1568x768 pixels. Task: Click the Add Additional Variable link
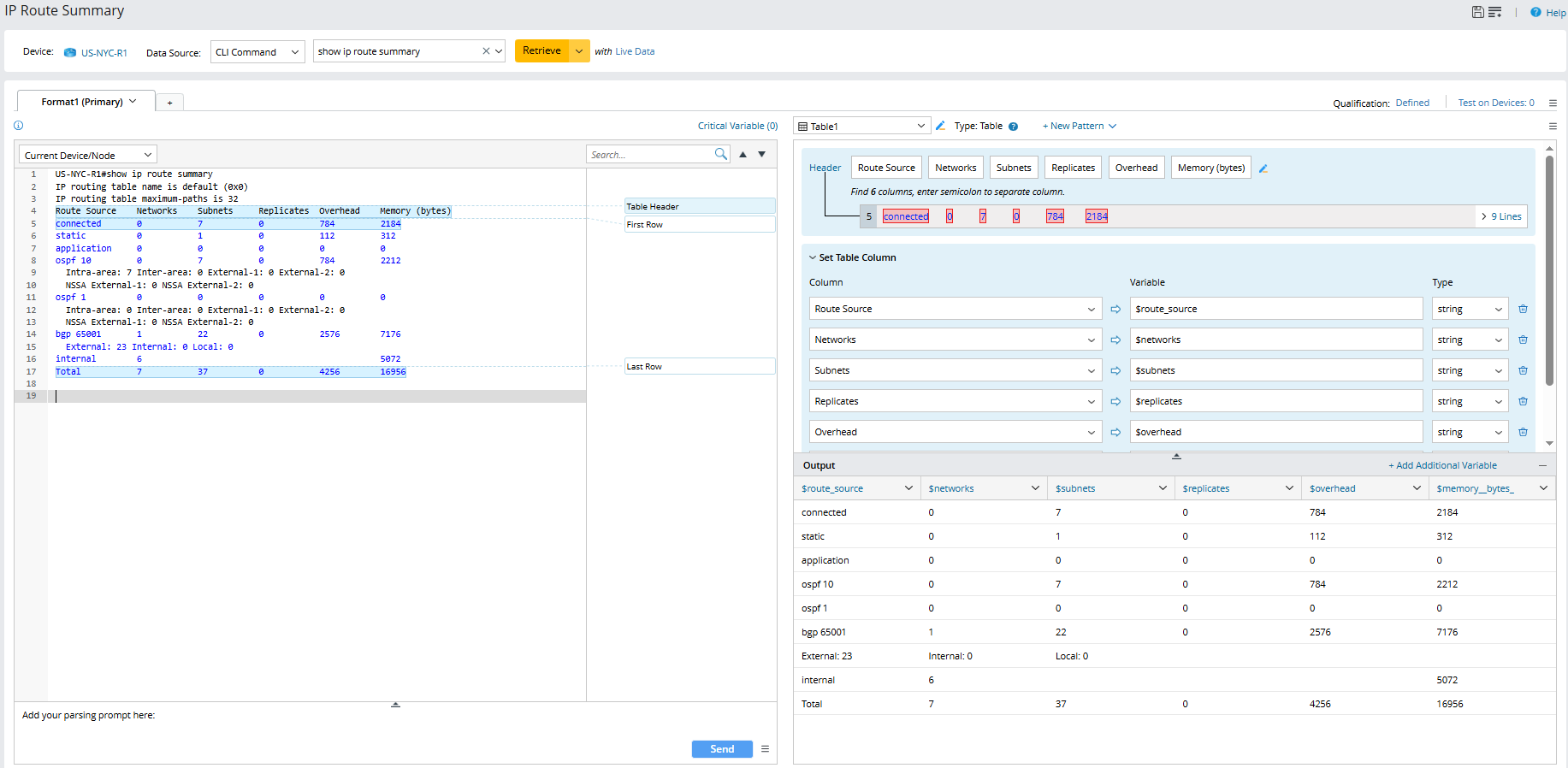point(1442,465)
